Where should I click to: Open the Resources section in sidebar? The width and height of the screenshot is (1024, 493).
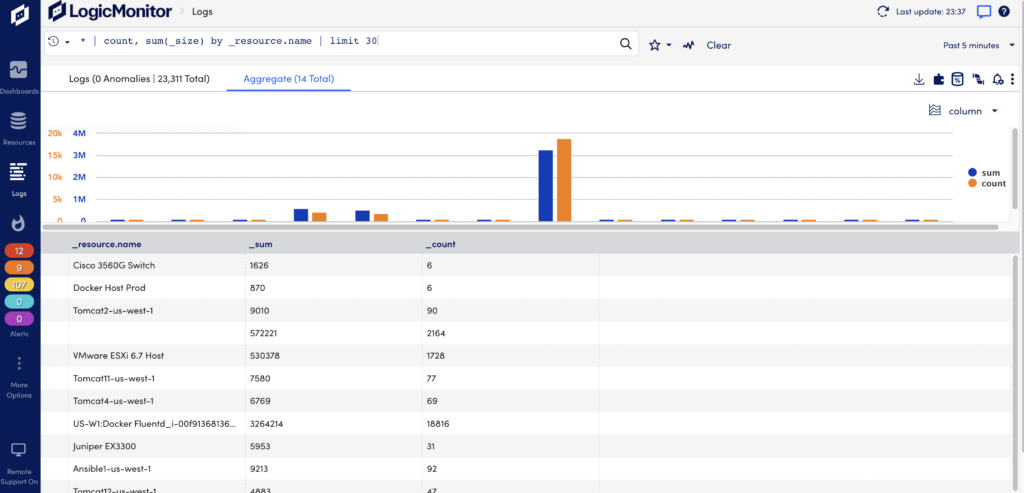pos(19,127)
